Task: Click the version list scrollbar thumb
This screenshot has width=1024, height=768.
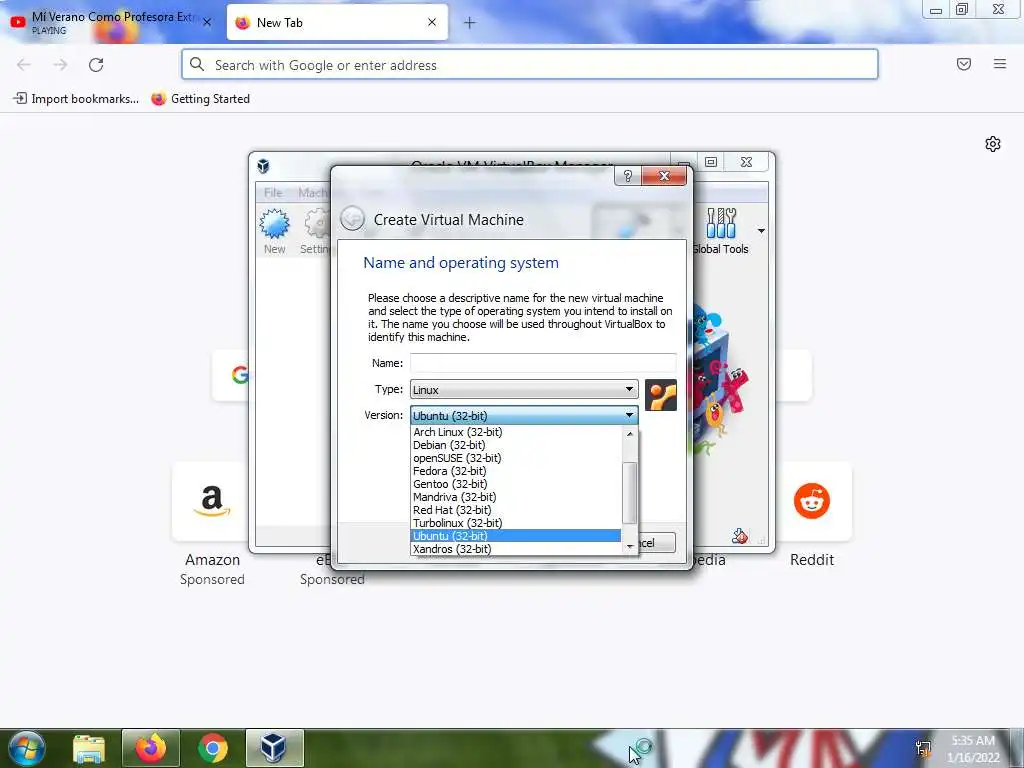Action: (x=630, y=493)
